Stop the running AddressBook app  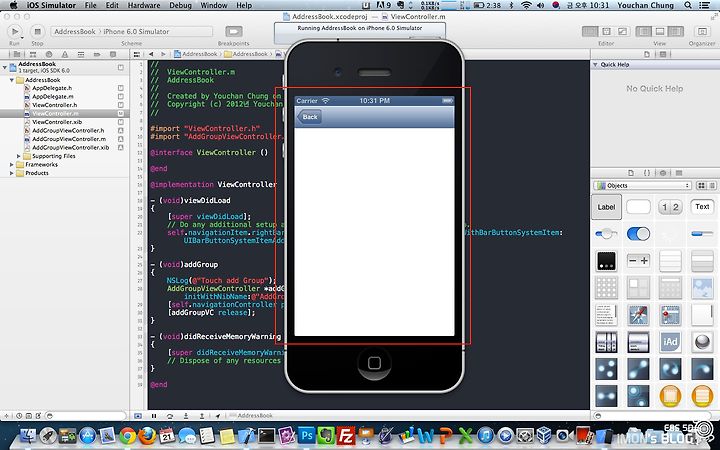click(37, 31)
